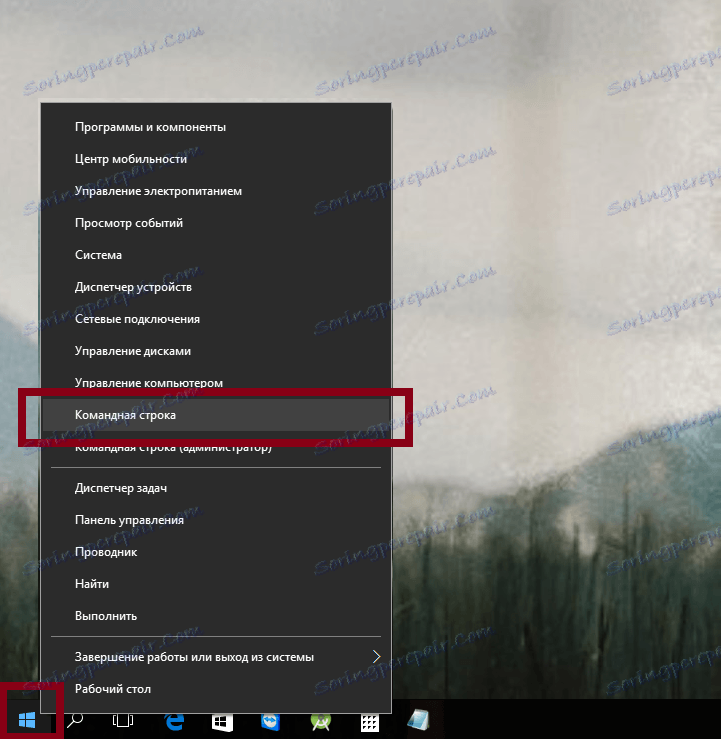Open the notepad-style app on the taskbar

[x=418, y=721]
